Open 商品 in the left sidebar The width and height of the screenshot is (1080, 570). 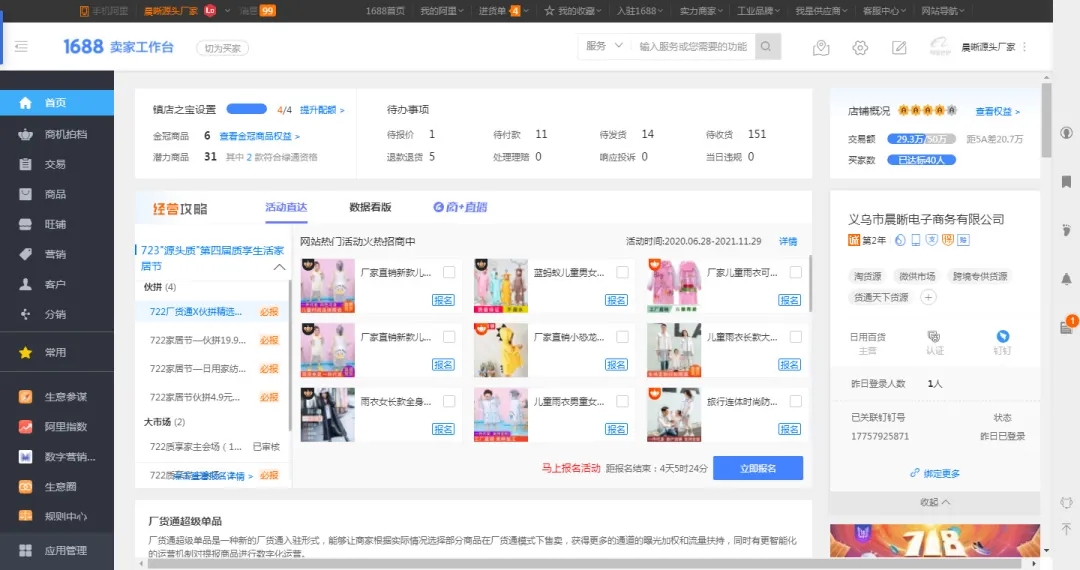[57, 194]
